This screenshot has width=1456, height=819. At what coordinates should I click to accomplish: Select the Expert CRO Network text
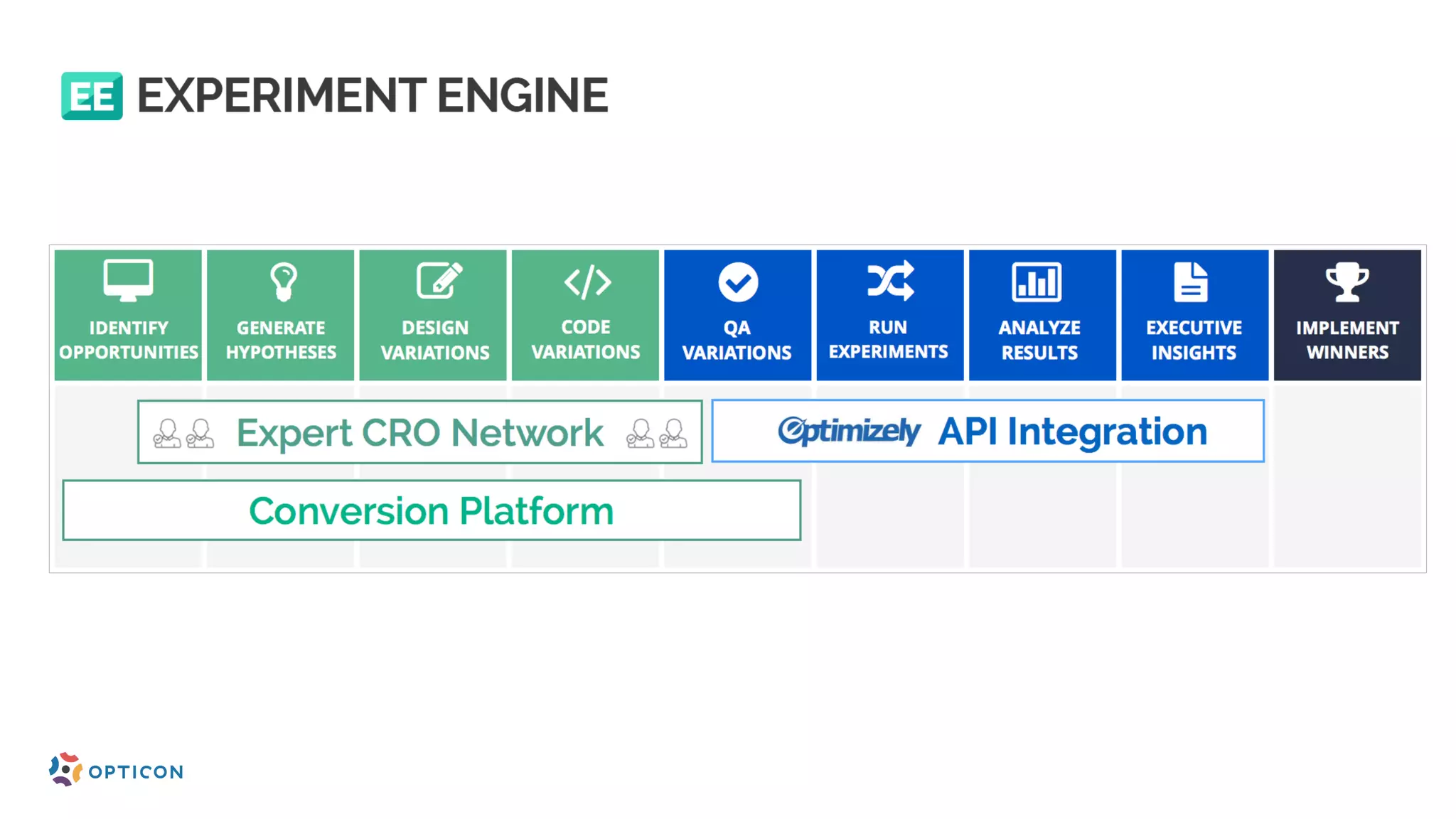pyautogui.click(x=419, y=433)
